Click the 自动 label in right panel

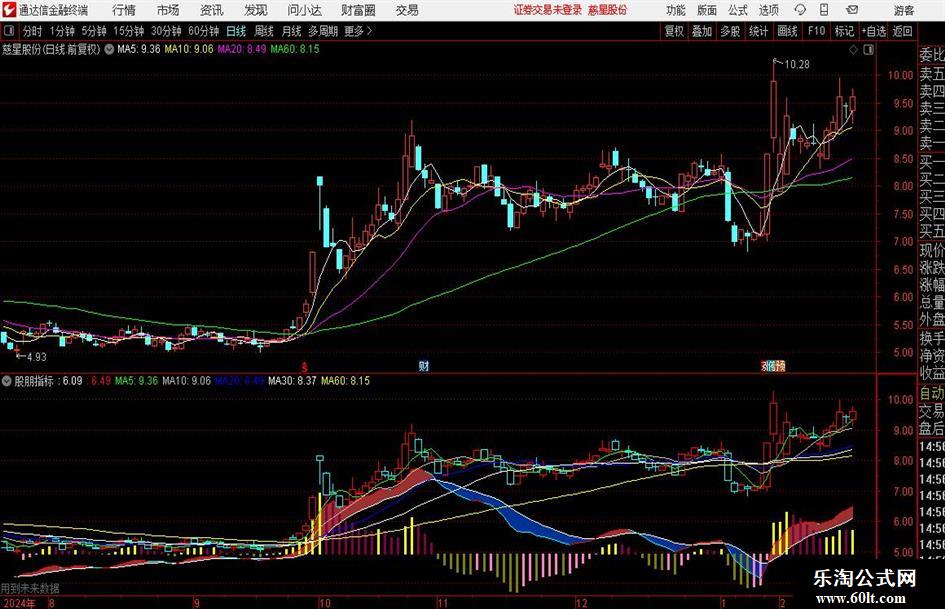point(931,393)
